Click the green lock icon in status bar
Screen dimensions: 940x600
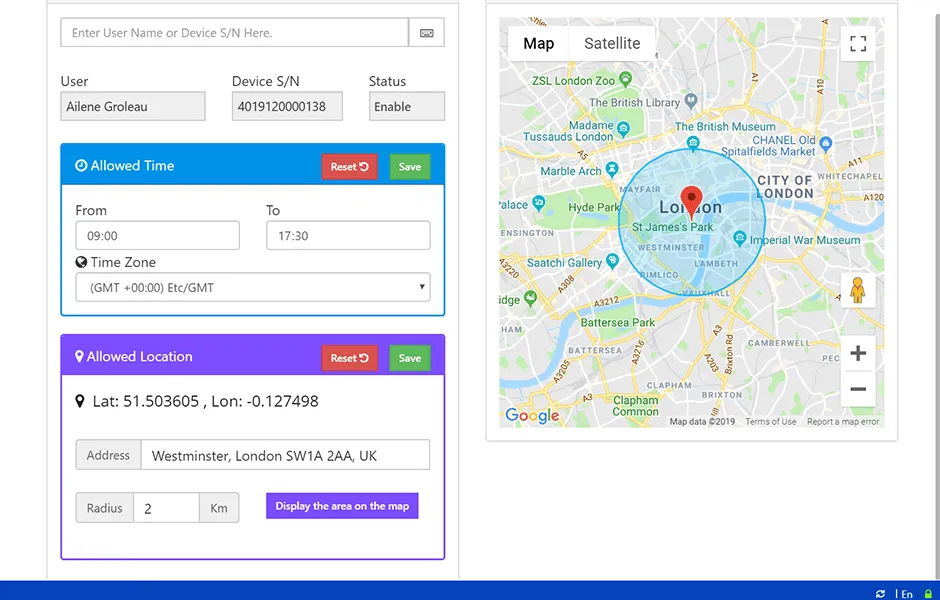click(x=928, y=594)
